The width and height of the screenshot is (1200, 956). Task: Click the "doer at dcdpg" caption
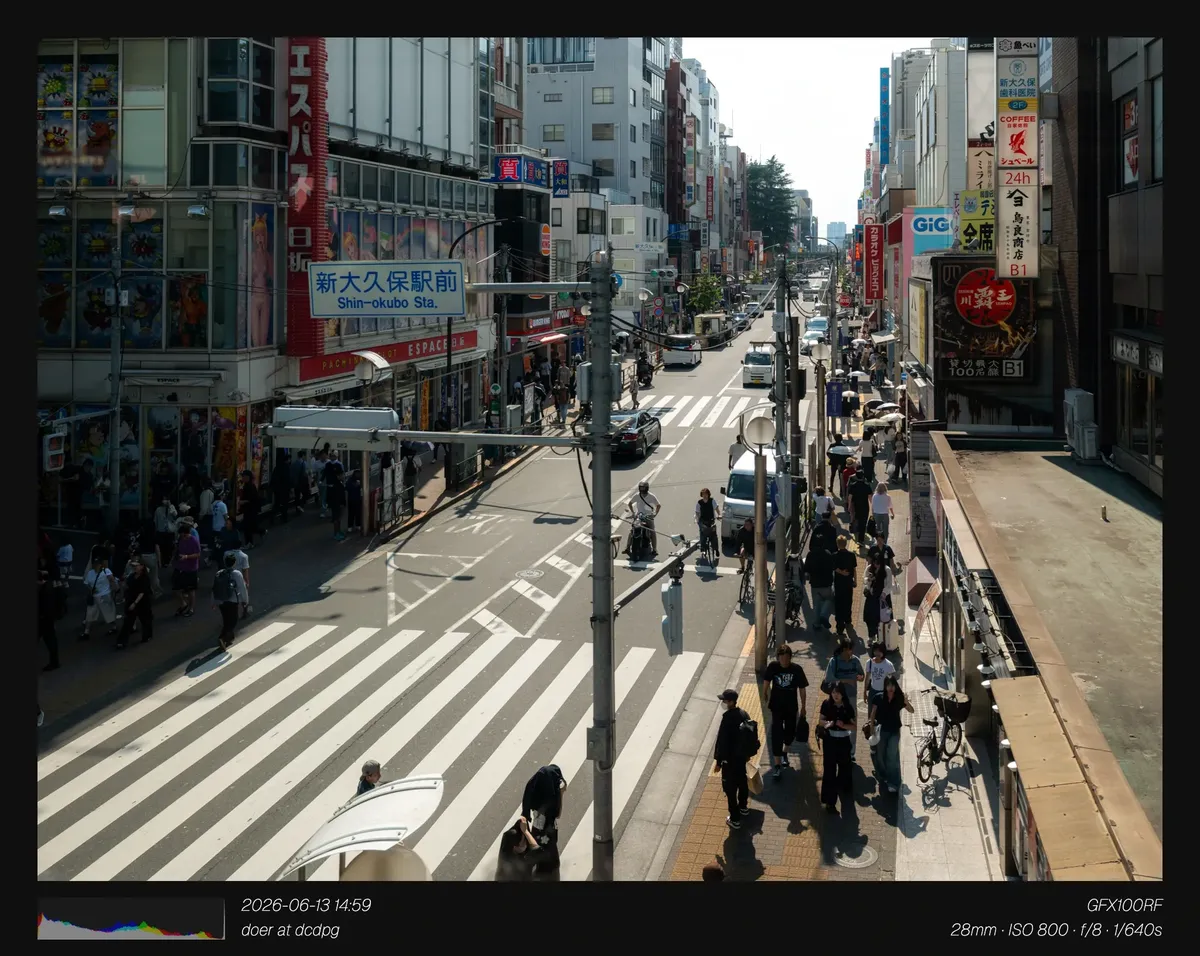coord(290,930)
